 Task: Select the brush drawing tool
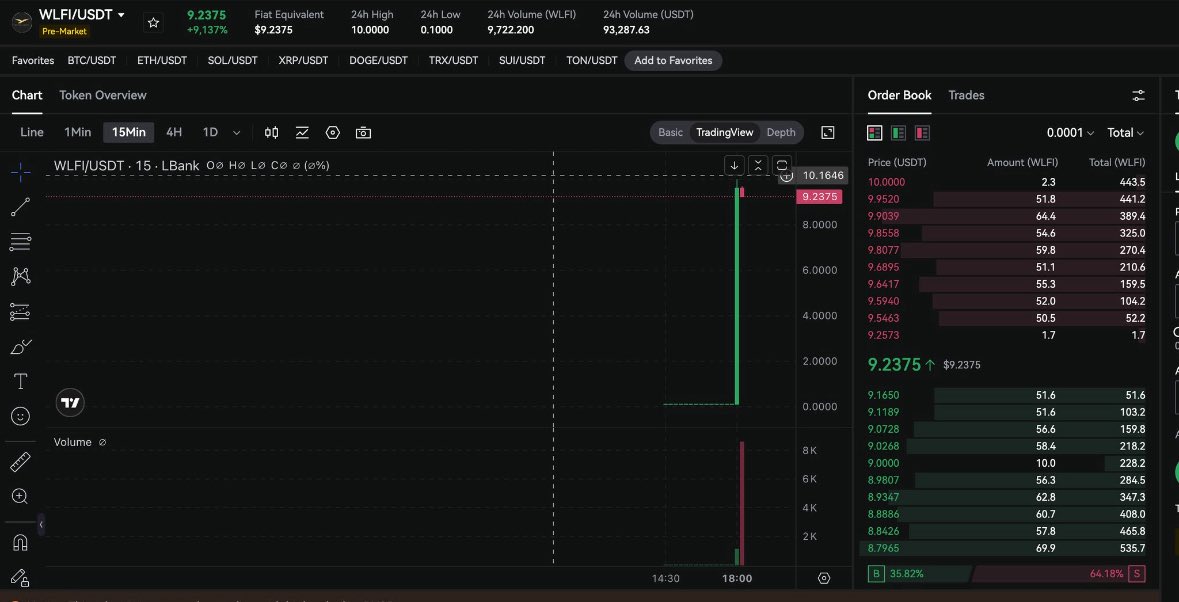point(21,346)
